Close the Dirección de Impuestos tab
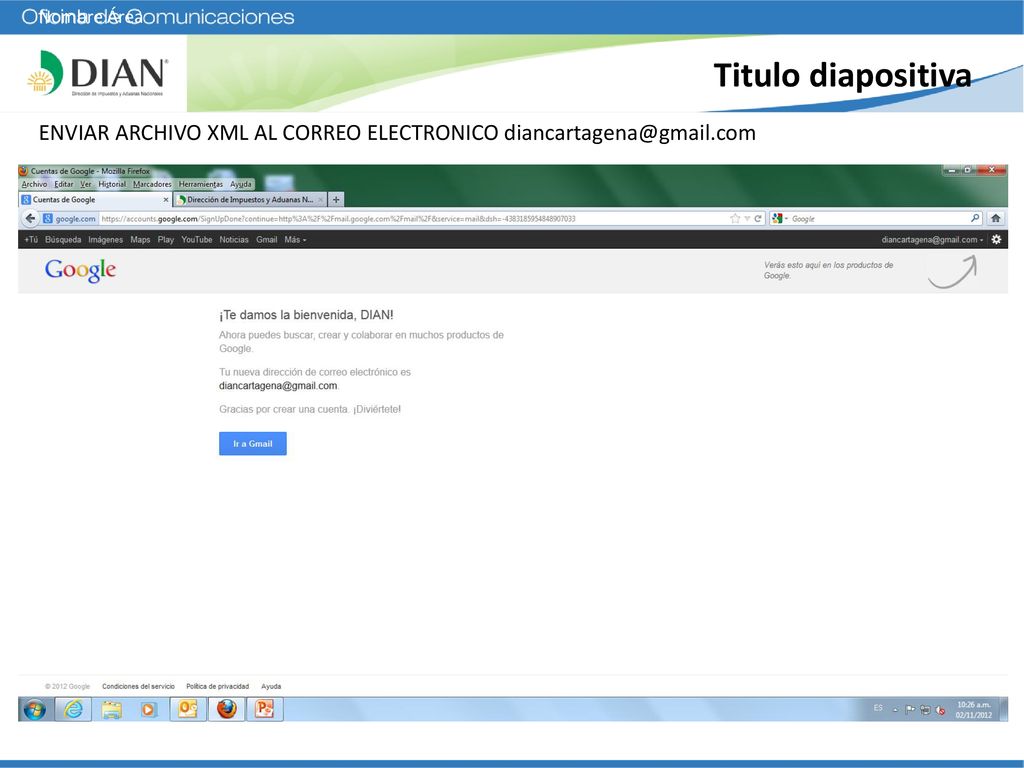This screenshot has width=1024, height=768. point(321,200)
